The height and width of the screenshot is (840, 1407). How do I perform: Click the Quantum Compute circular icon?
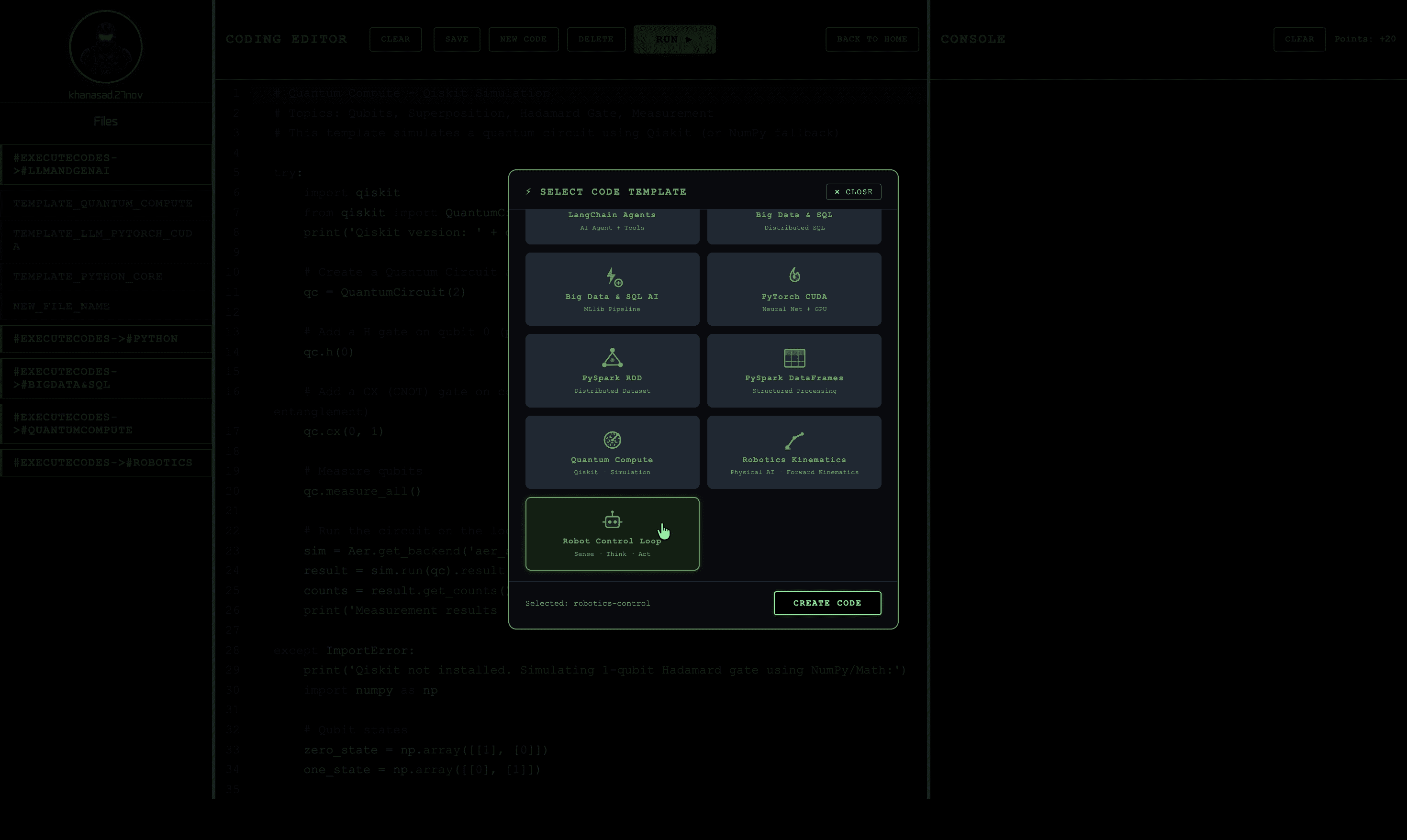click(612, 440)
